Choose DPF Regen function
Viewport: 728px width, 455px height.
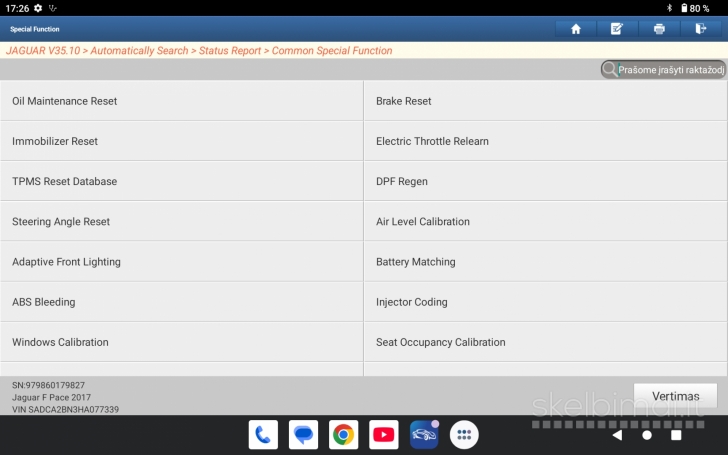[545, 182]
